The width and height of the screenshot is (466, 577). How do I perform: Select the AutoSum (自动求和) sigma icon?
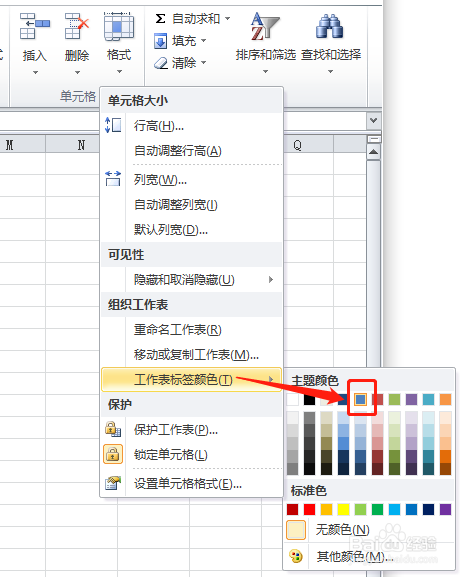[160, 18]
